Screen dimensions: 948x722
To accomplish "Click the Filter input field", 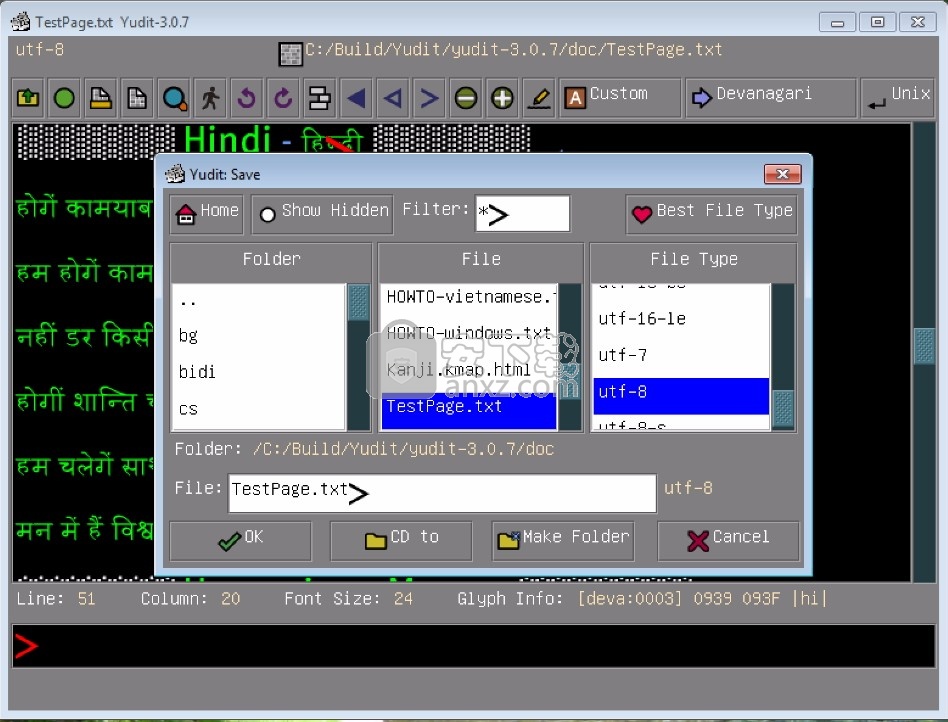I will click(522, 213).
